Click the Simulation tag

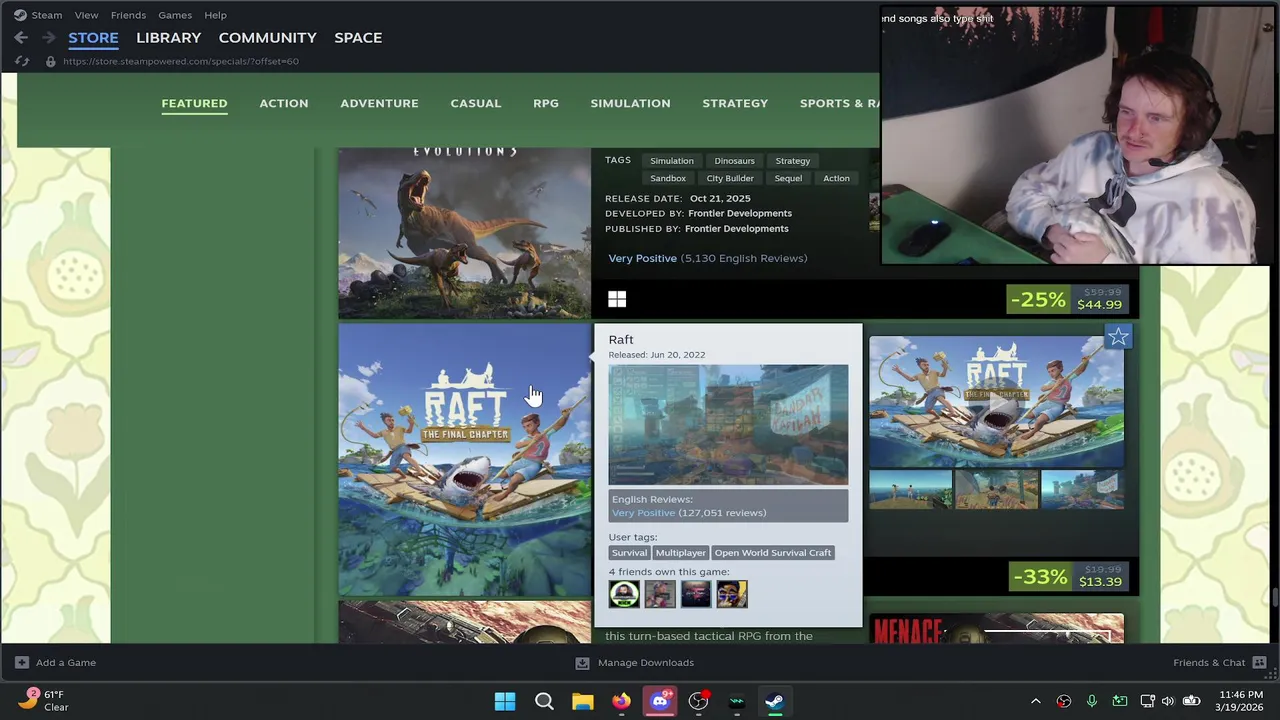tap(672, 160)
